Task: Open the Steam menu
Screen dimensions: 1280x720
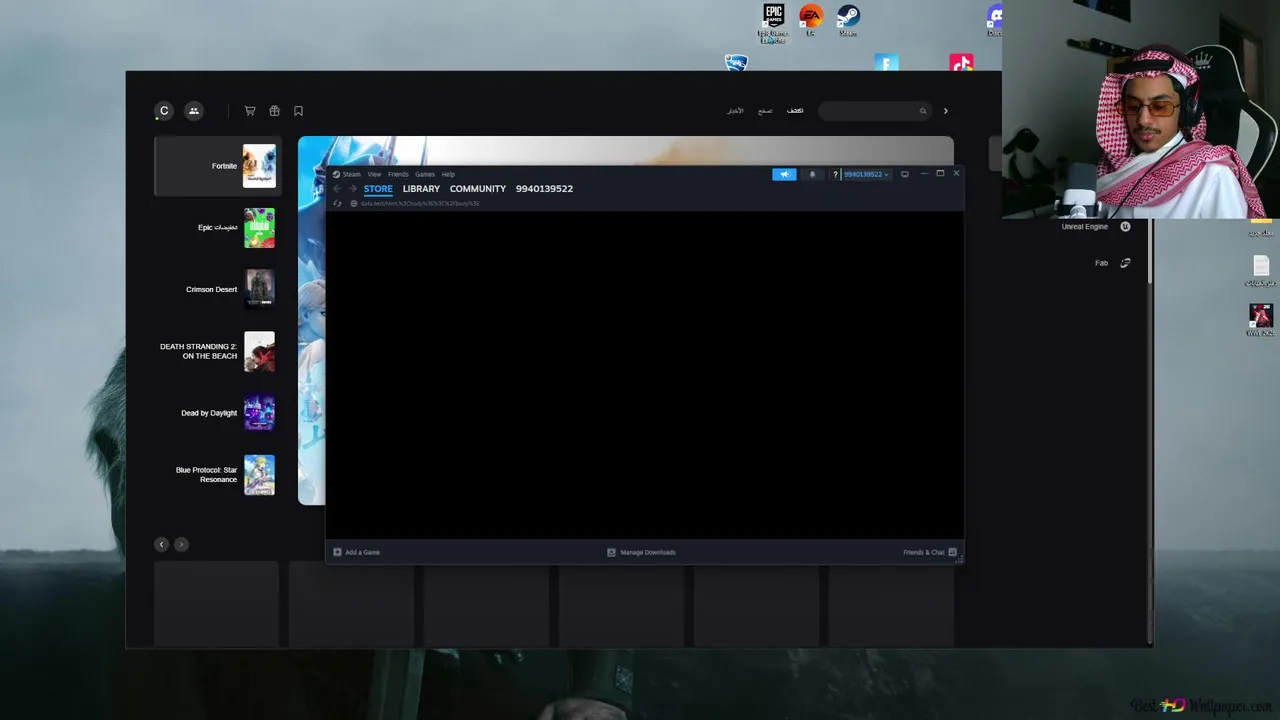Action: (x=351, y=174)
